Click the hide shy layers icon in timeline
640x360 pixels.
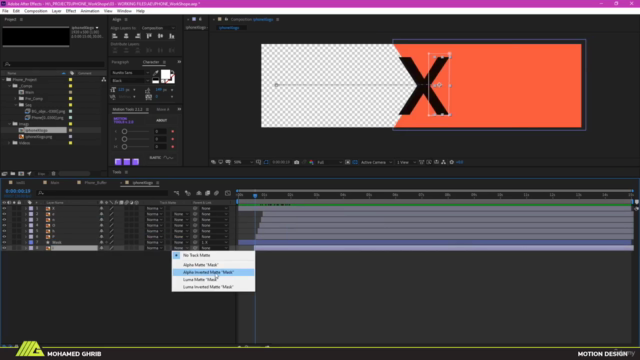(199, 193)
